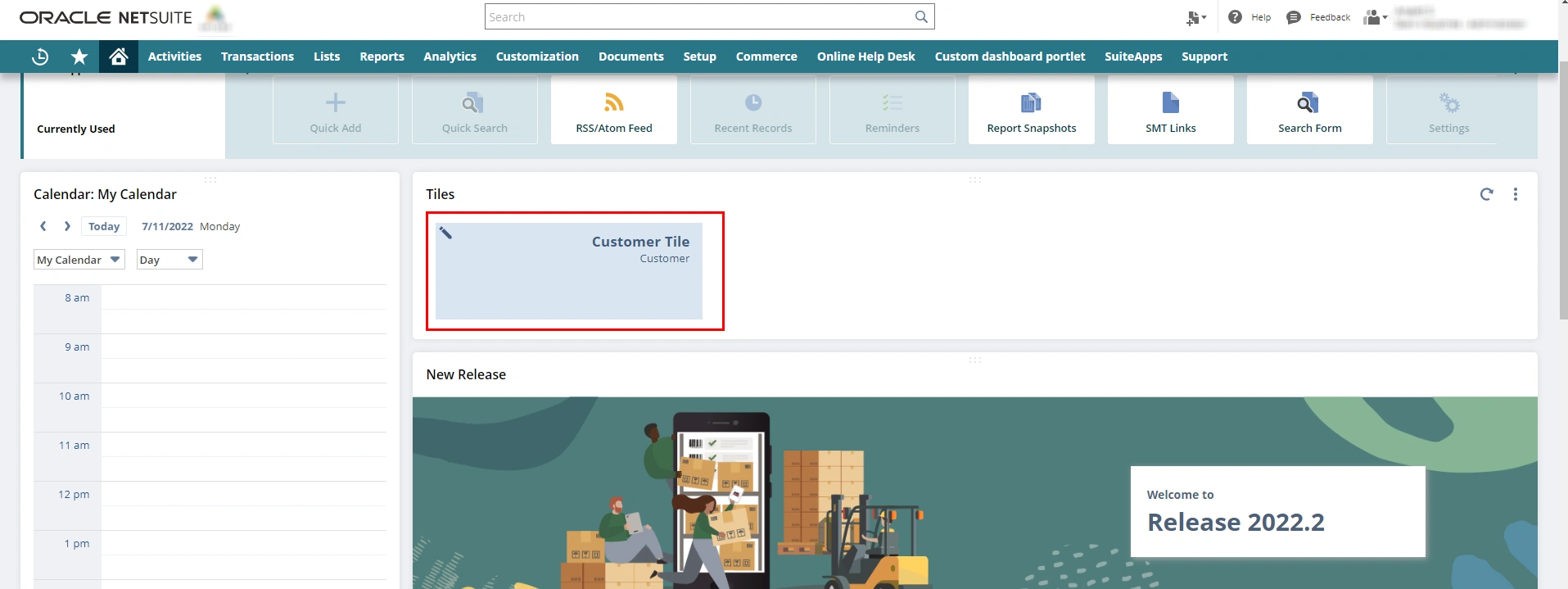Click the Feedback link
The height and width of the screenshot is (589, 1568).
[x=1331, y=17]
